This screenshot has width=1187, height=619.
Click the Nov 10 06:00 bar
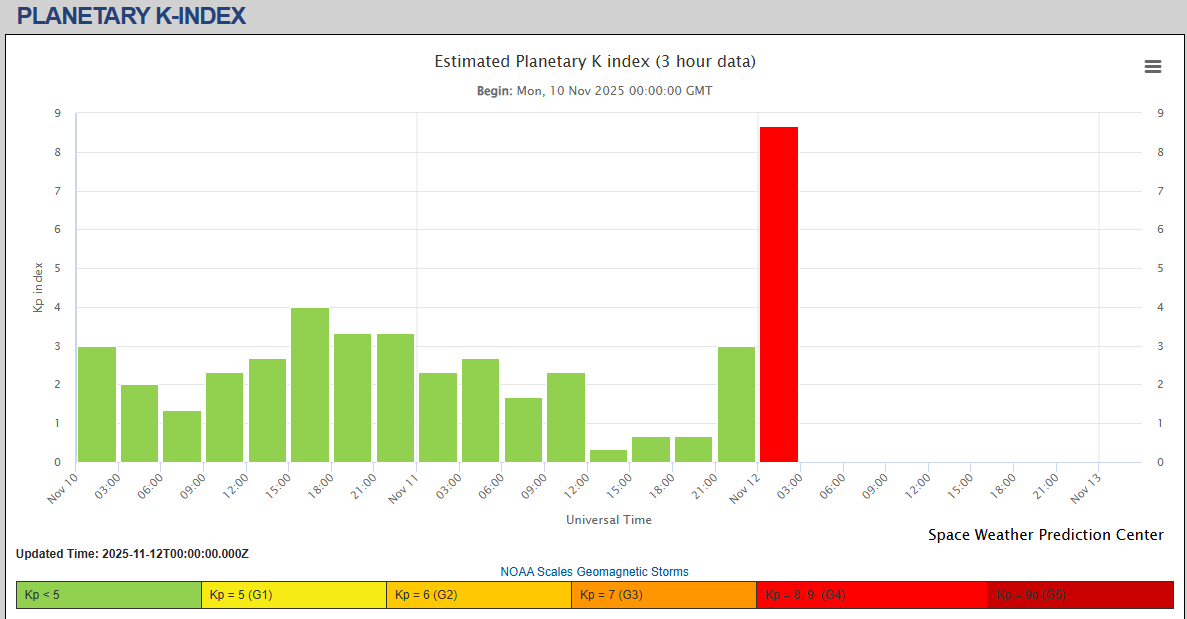point(182,436)
